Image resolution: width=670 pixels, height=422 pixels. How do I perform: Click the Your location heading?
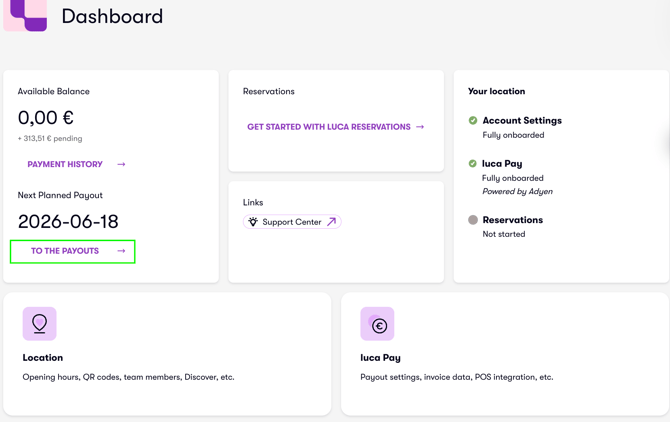pyautogui.click(x=497, y=91)
